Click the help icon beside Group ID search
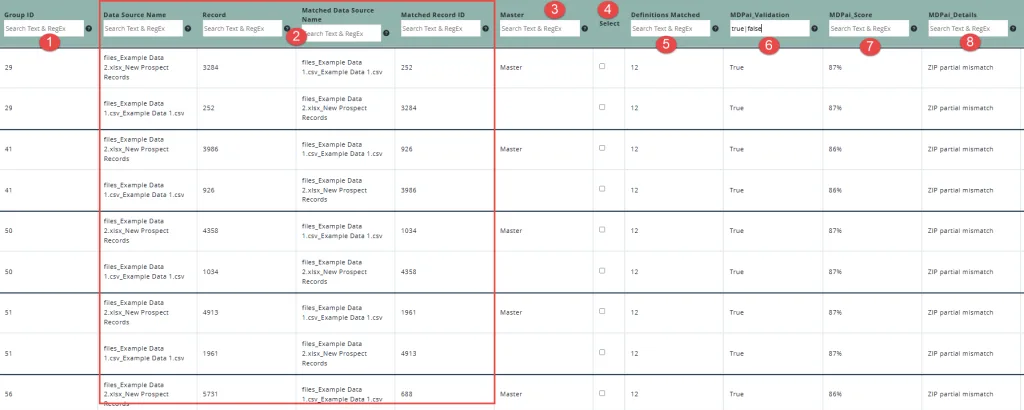 (x=88, y=29)
